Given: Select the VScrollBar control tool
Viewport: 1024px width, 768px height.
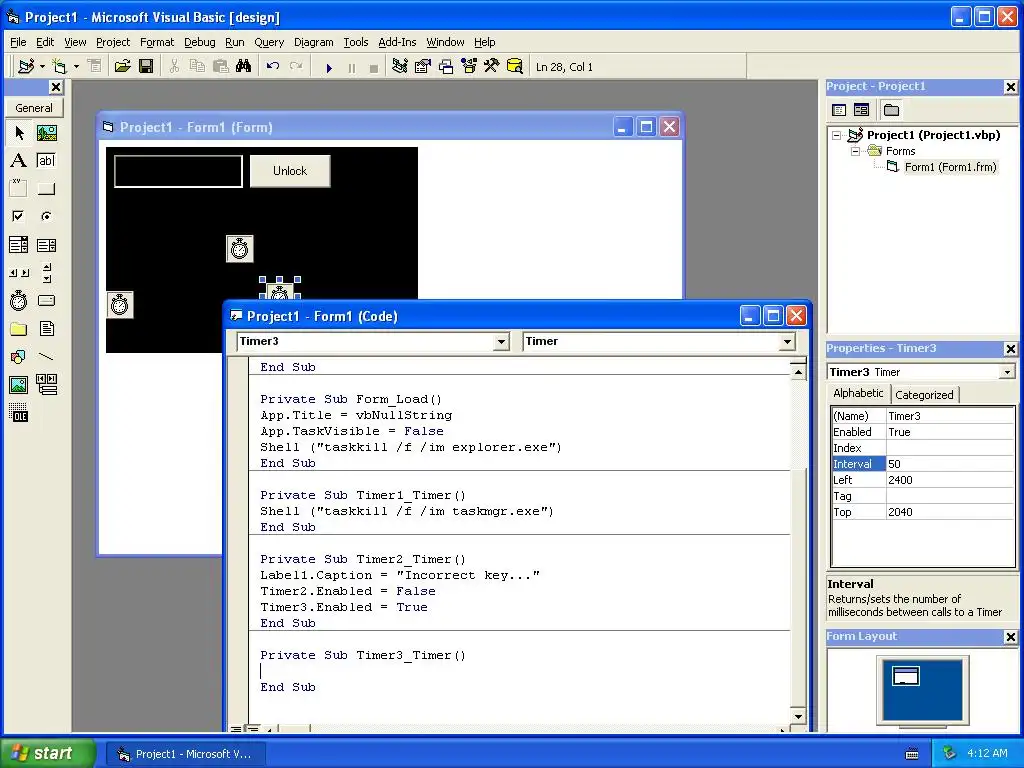Looking at the screenshot, I should 46,273.
